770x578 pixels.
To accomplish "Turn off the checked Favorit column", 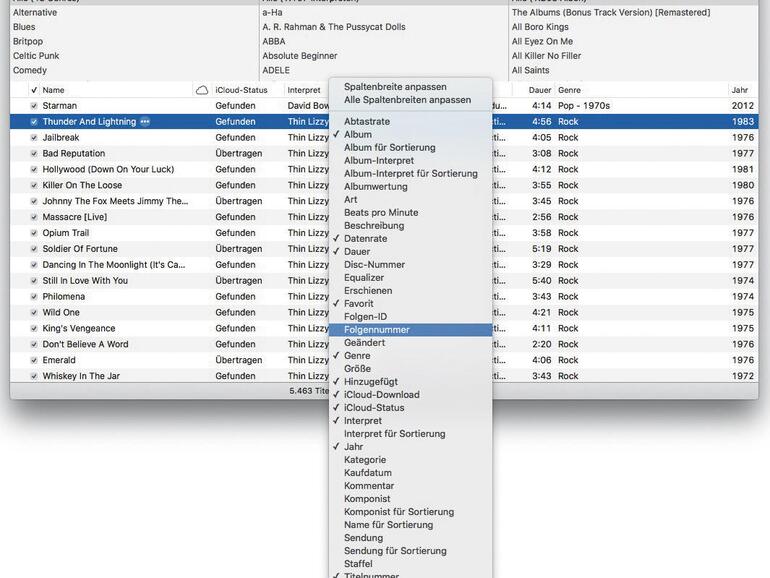I will (x=358, y=304).
